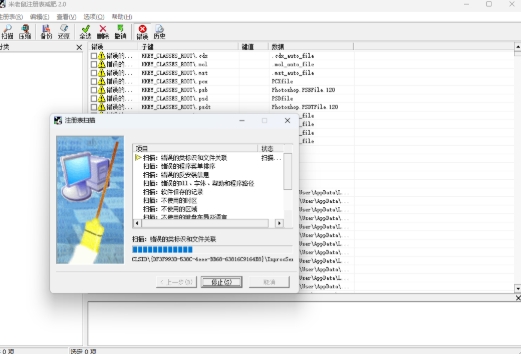Select the checkbox for the .psdt entry
The height and width of the screenshot is (360, 523).
[94, 107]
